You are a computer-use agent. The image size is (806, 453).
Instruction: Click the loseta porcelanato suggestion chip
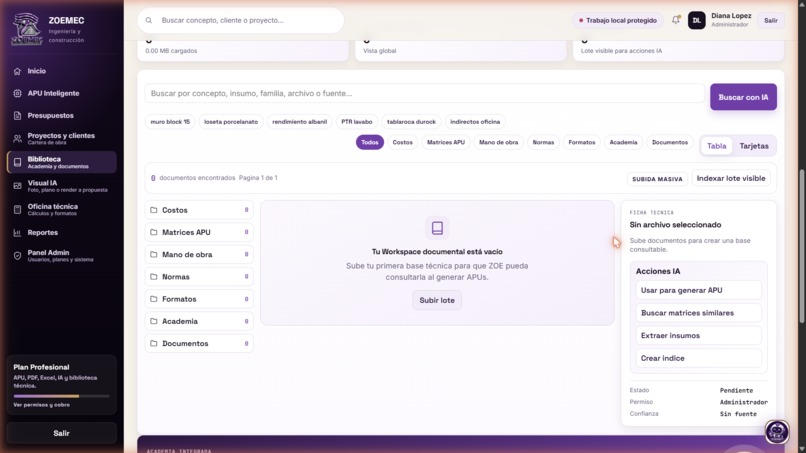[231, 122]
